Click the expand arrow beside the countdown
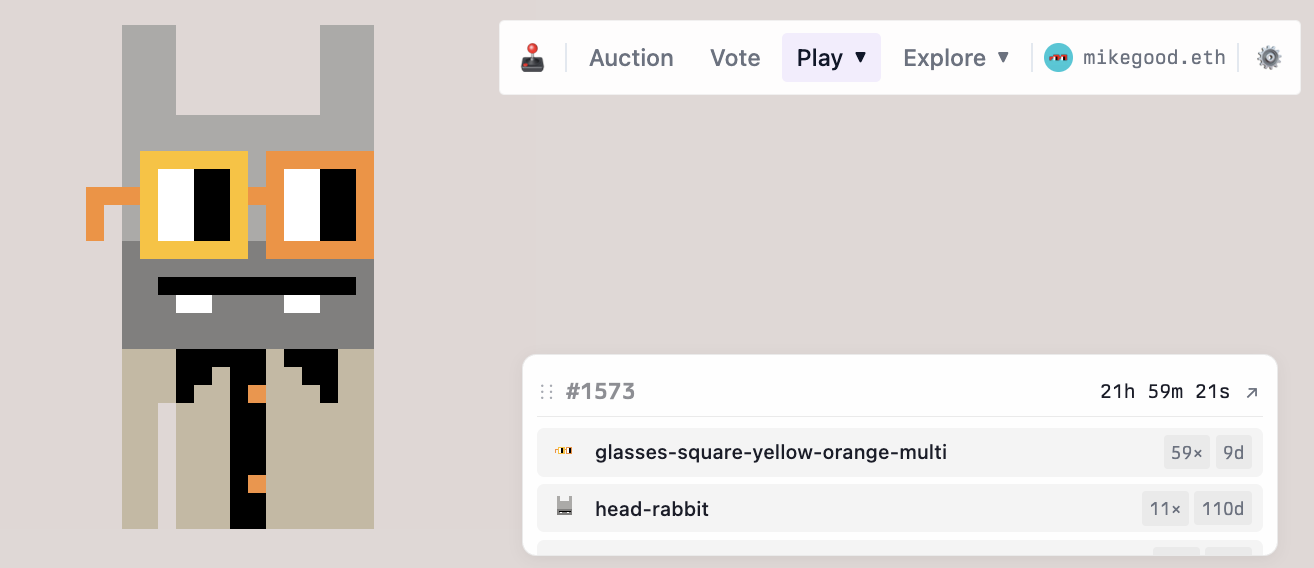Screen dimensions: 1314x568 (x=1251, y=392)
